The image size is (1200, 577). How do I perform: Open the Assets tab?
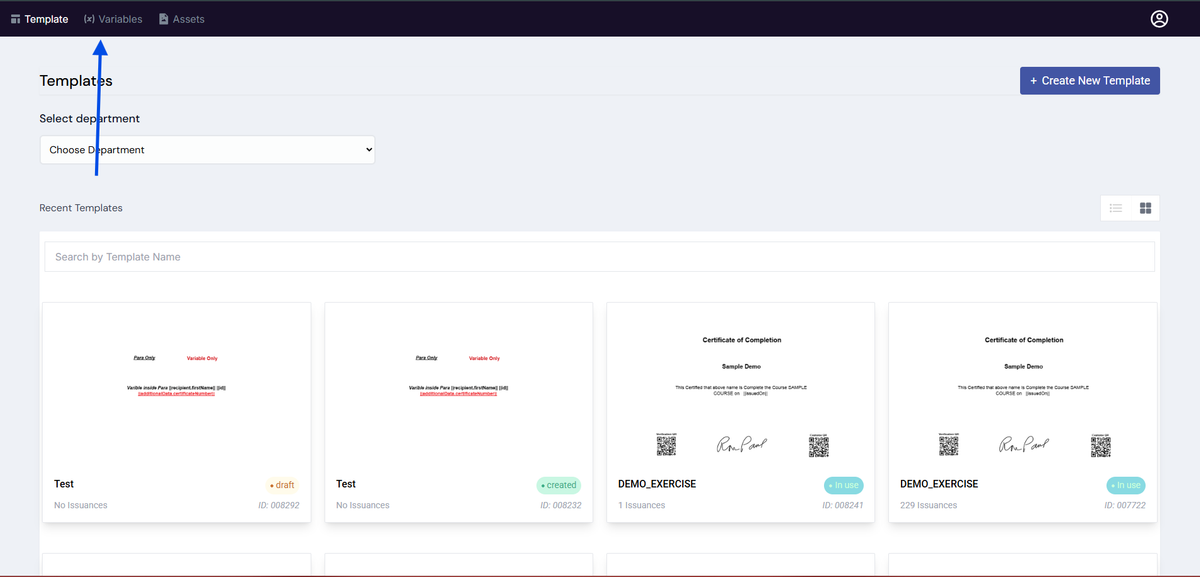[x=181, y=19]
